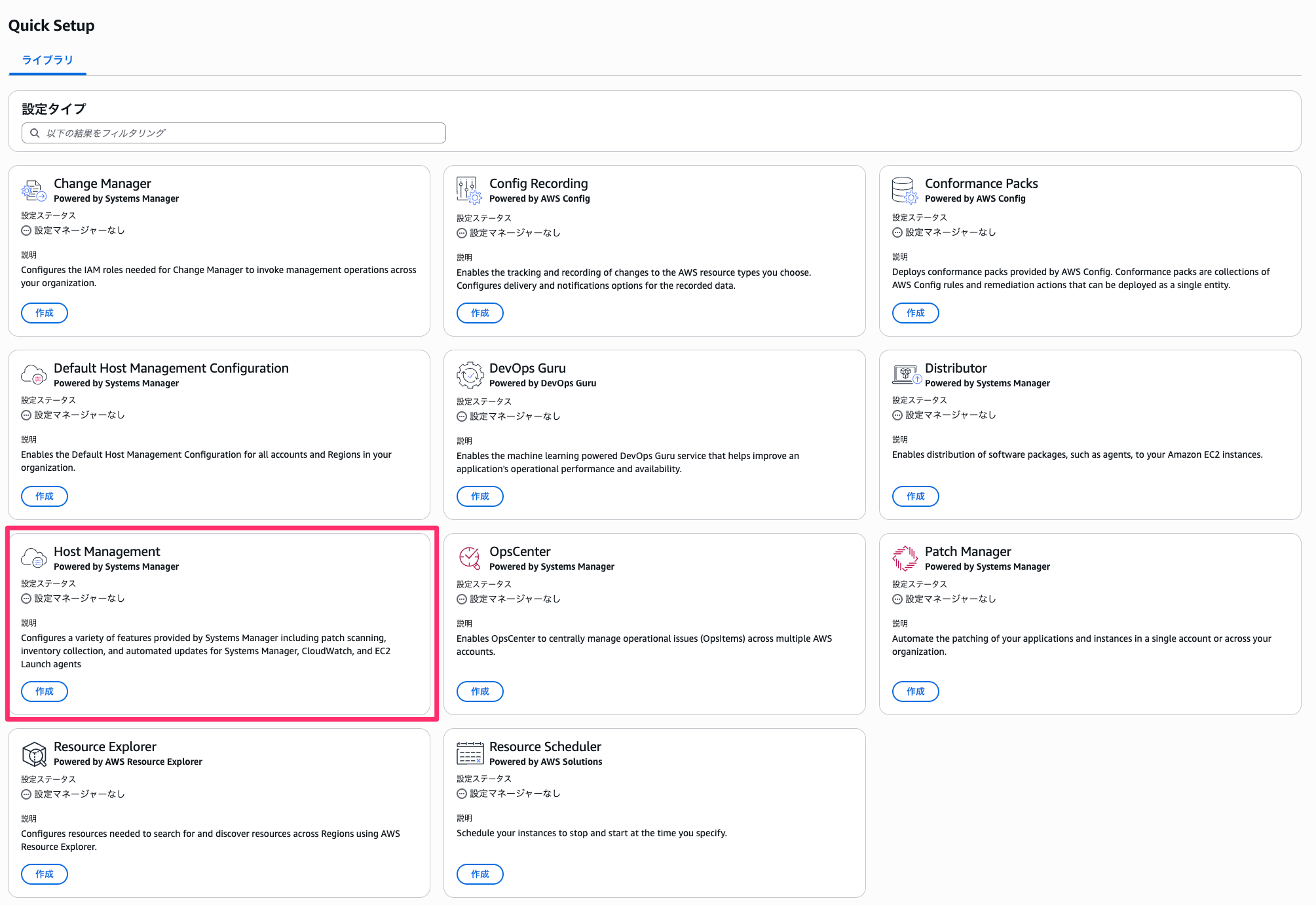Select the DevOps Guru title
Viewport: 1316px width, 905px height.
pyautogui.click(x=527, y=369)
